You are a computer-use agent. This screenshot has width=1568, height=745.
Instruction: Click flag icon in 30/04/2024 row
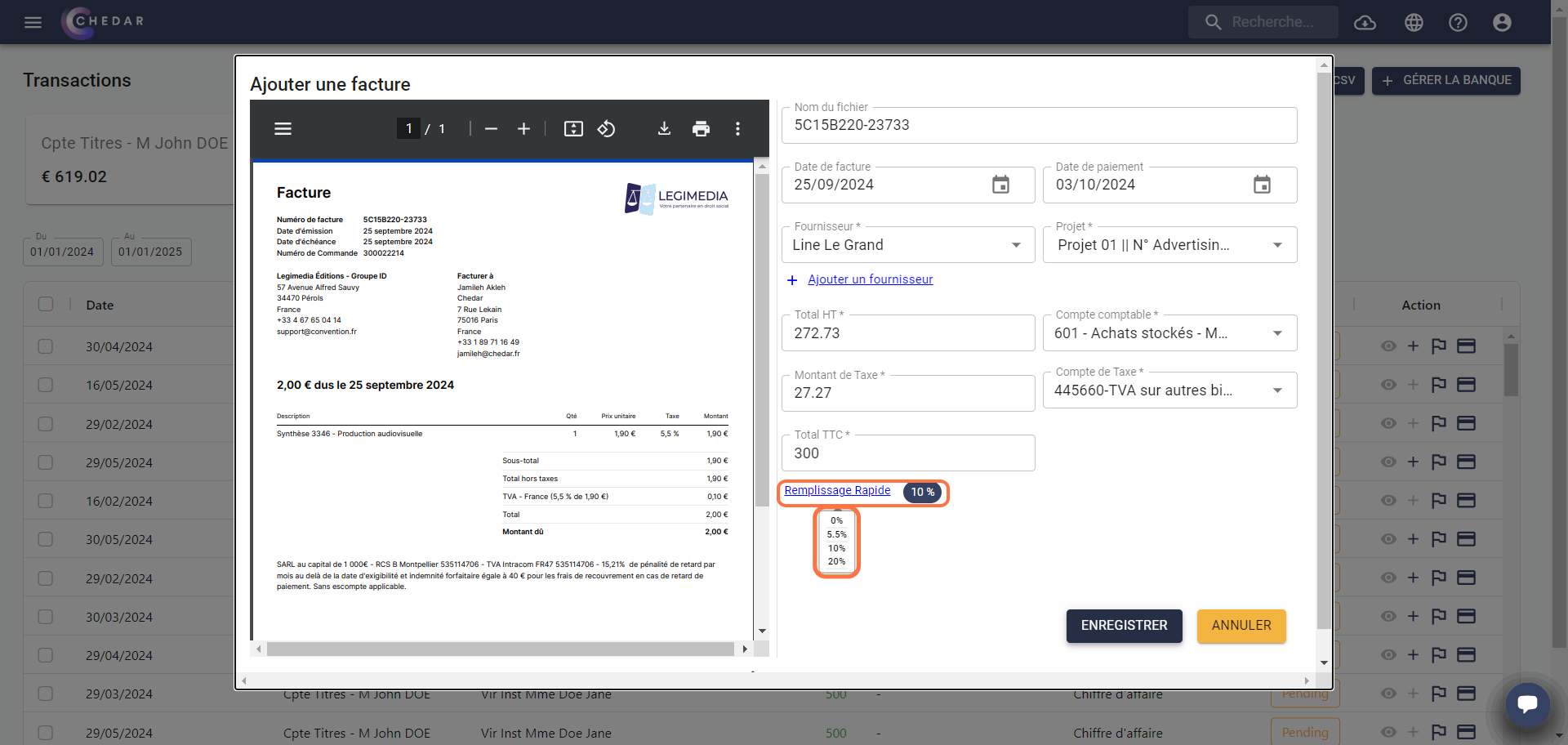tap(1439, 346)
